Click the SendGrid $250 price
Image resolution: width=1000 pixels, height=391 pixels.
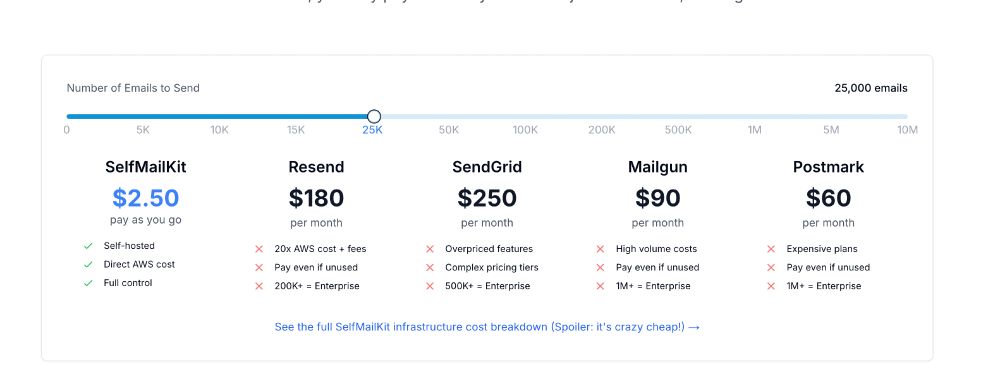[487, 198]
